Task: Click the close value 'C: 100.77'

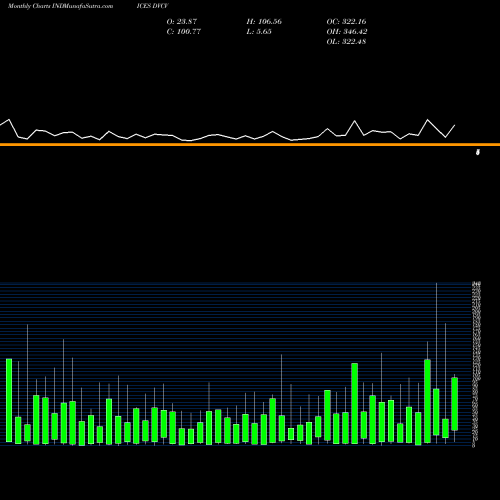Action: (x=184, y=32)
